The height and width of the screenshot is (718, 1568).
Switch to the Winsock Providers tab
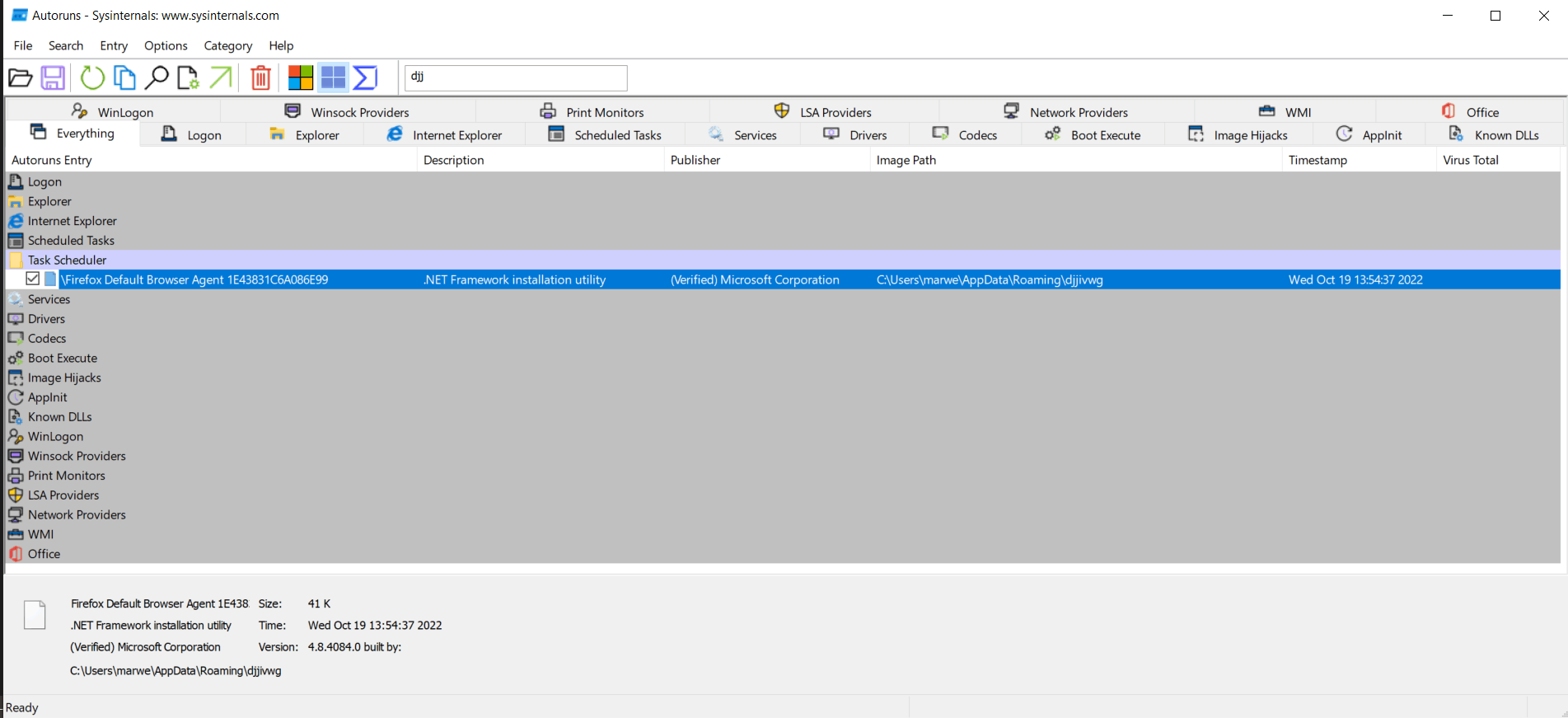point(347,111)
